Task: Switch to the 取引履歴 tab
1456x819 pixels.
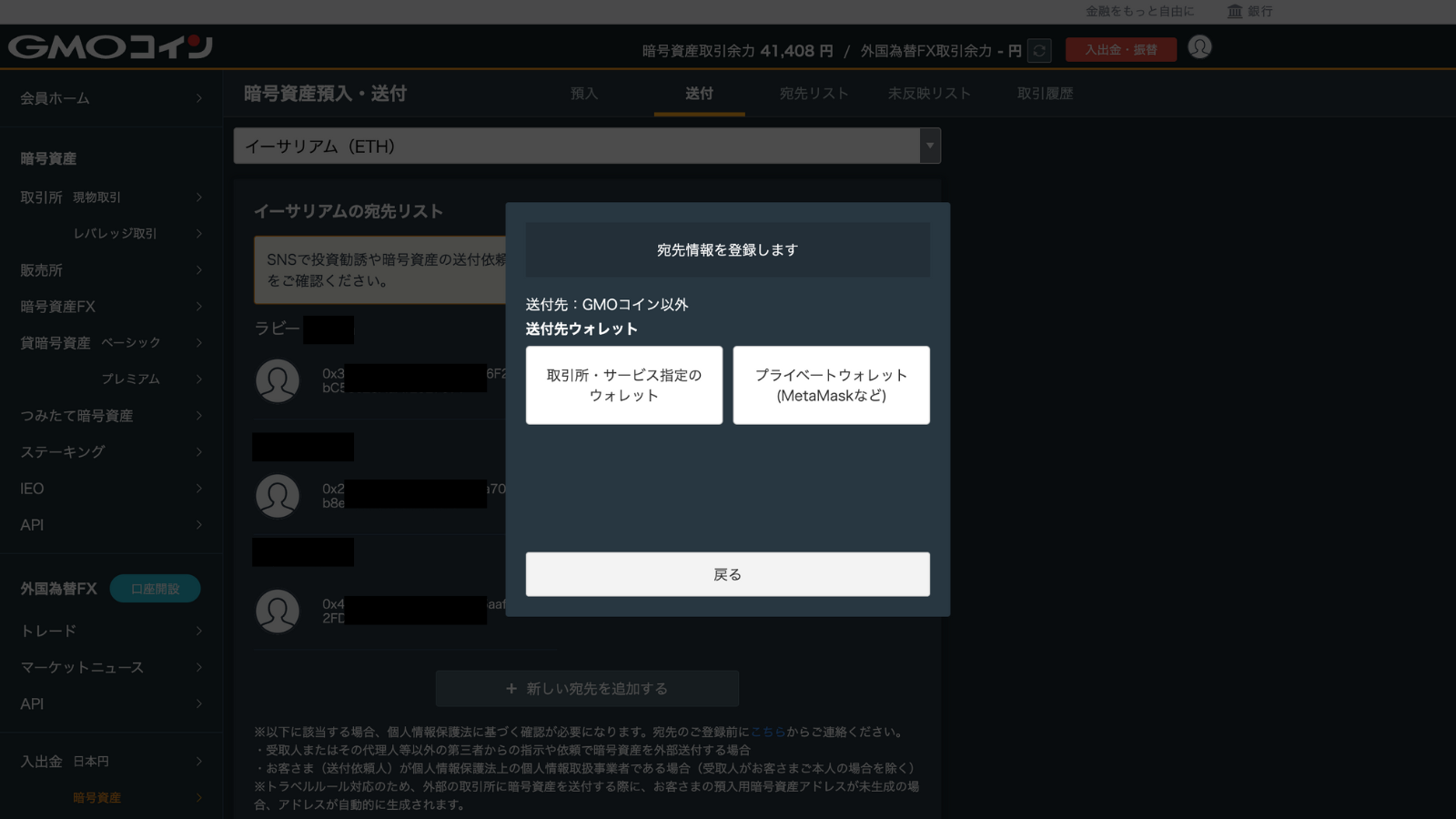Action: (x=1045, y=94)
